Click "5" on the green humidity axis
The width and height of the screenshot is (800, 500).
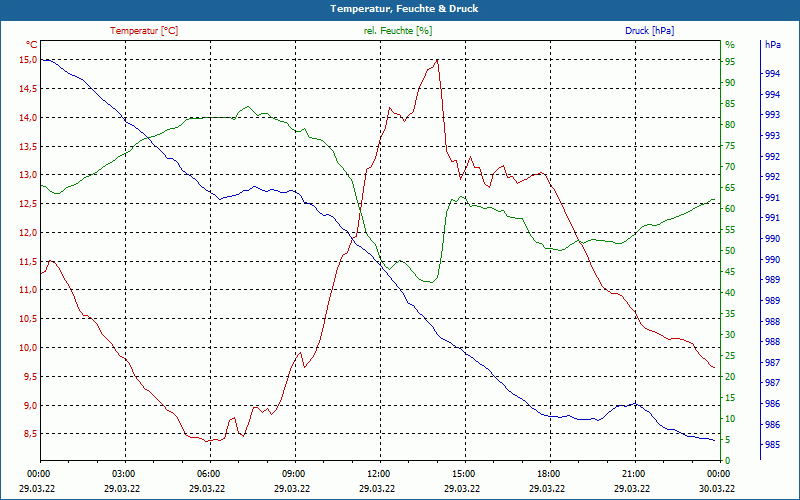coord(728,439)
